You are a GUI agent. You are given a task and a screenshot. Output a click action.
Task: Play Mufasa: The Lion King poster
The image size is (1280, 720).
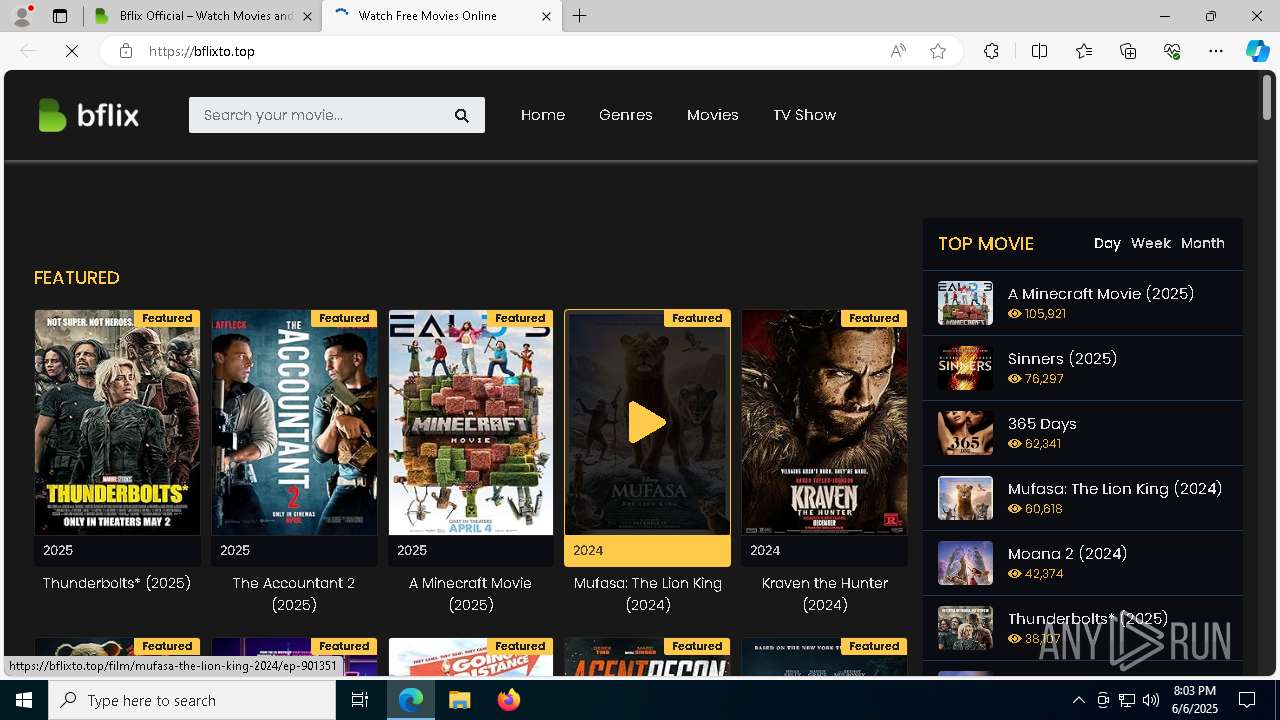tap(647, 423)
